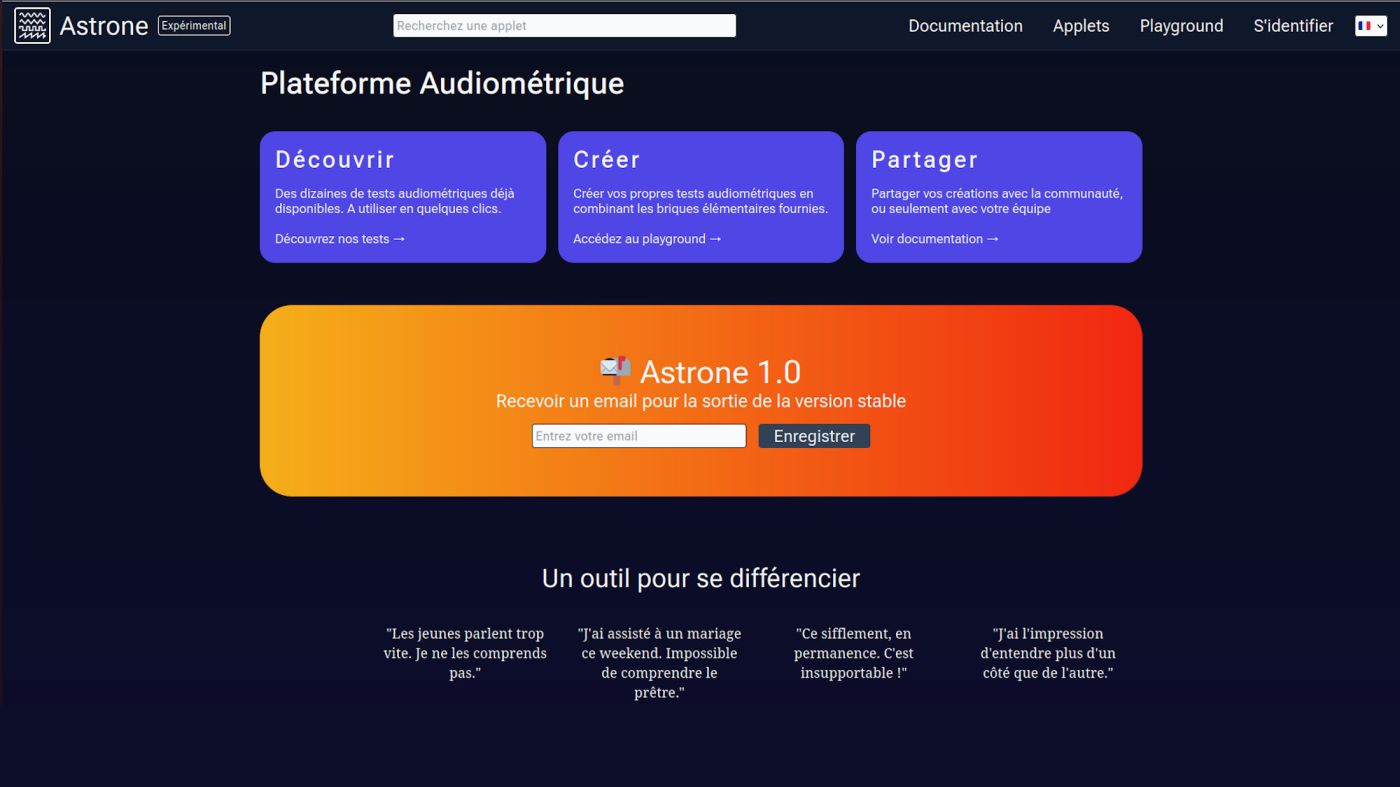
Task: Click S'identifier to sign in
Action: click(1293, 25)
